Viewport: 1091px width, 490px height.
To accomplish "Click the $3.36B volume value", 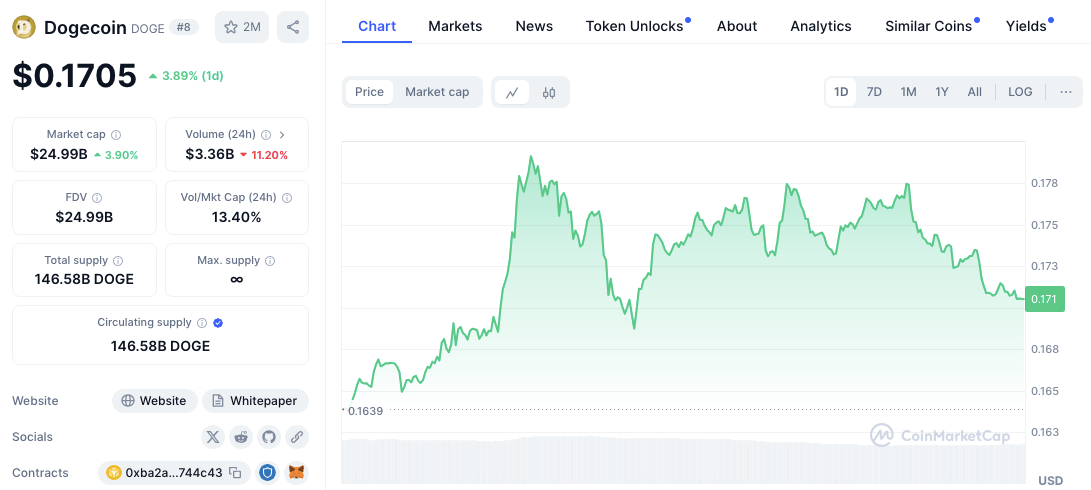I will [x=209, y=155].
